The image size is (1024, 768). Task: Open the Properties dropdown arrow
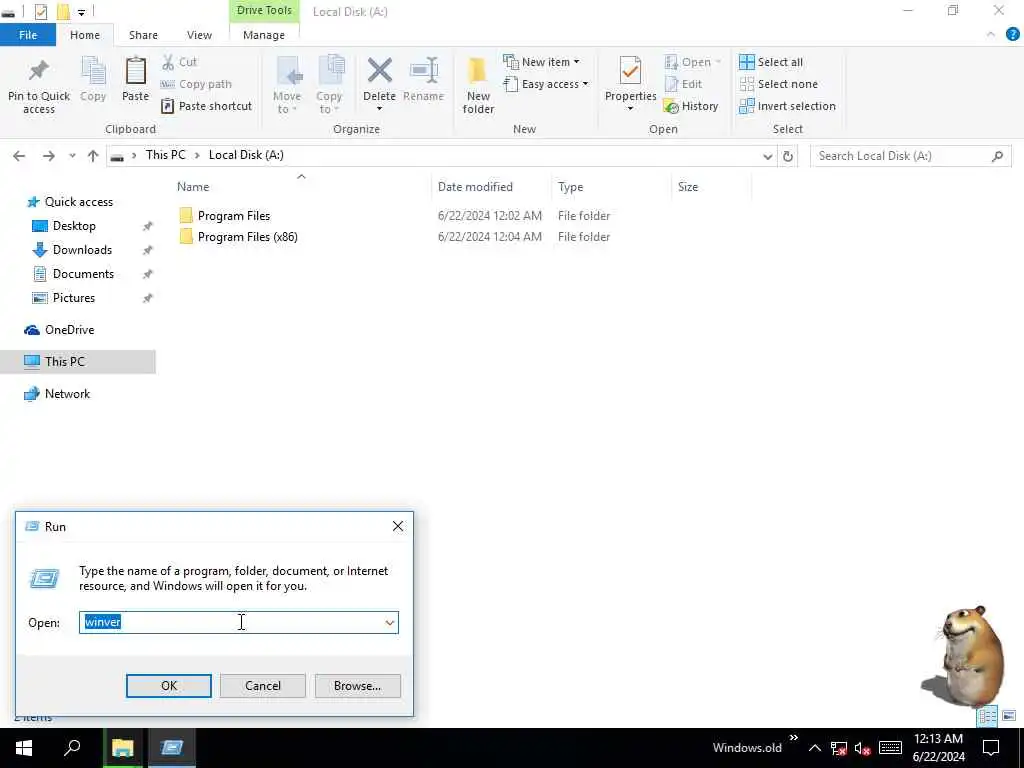630,109
